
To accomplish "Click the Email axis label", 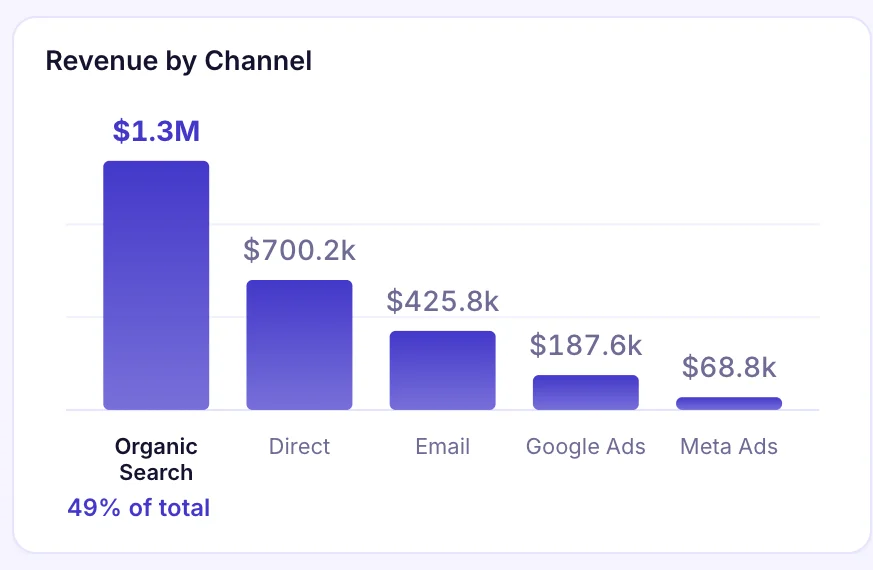I will pyautogui.click(x=443, y=446).
